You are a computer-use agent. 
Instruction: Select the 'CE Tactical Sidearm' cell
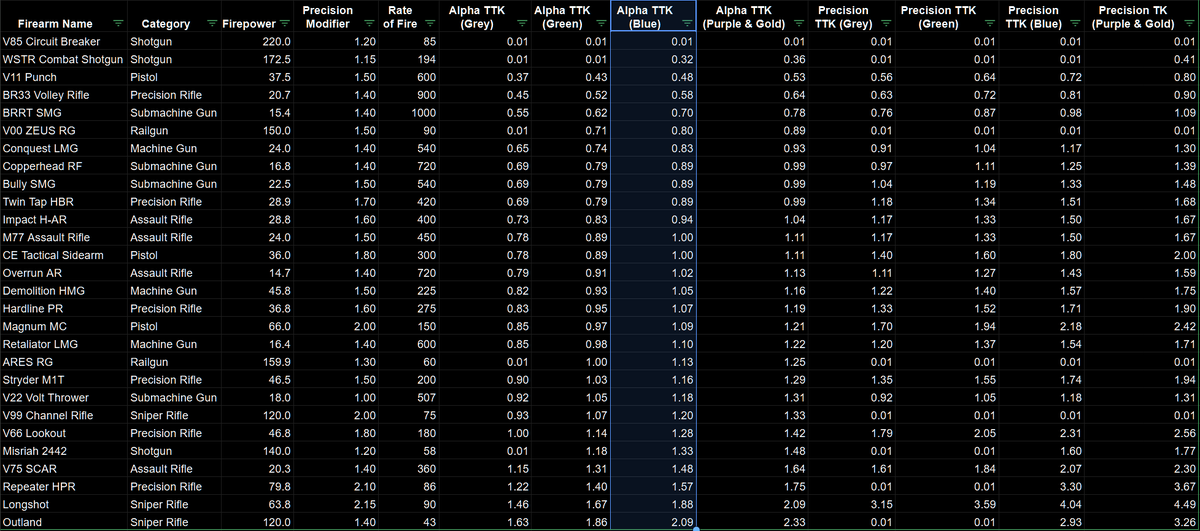click(63, 255)
